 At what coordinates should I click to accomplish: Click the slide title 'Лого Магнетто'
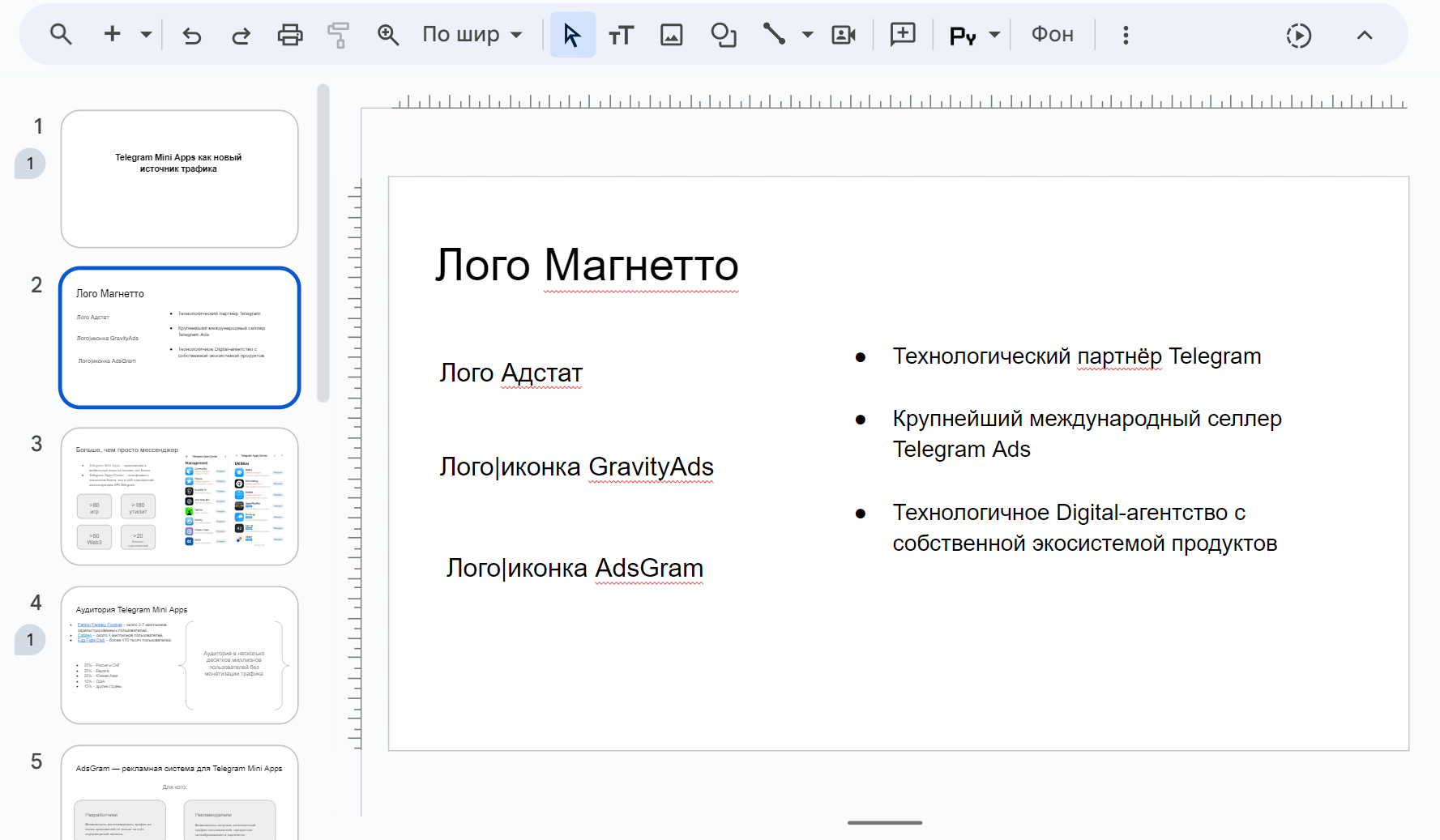pyautogui.click(x=587, y=266)
